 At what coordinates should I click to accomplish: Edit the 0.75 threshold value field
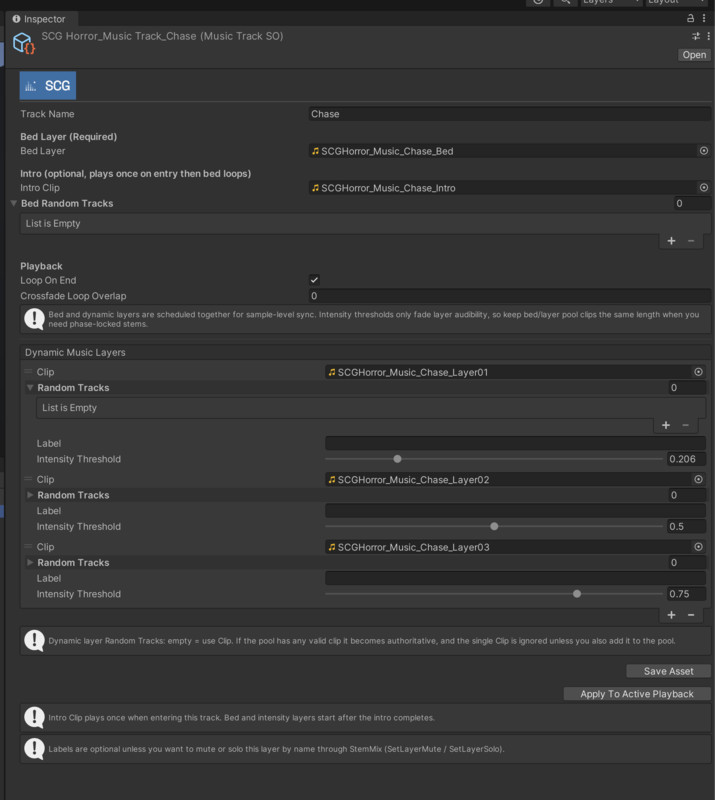point(686,594)
